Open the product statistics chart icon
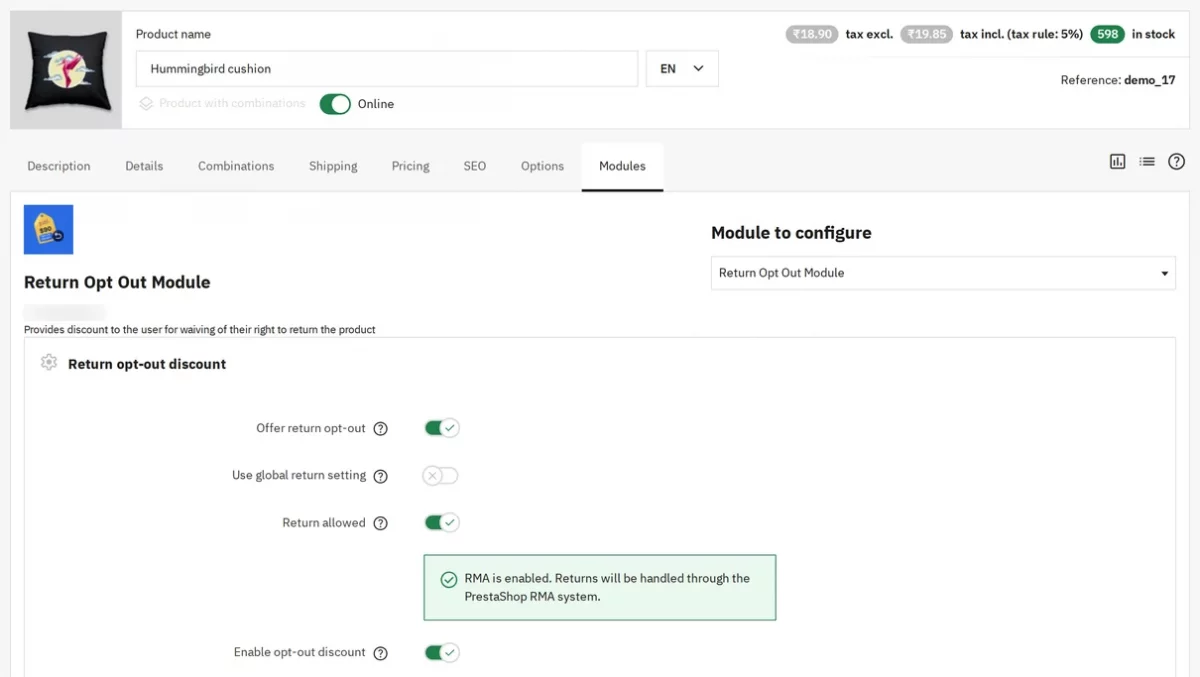The height and width of the screenshot is (677, 1200). coord(1118,161)
